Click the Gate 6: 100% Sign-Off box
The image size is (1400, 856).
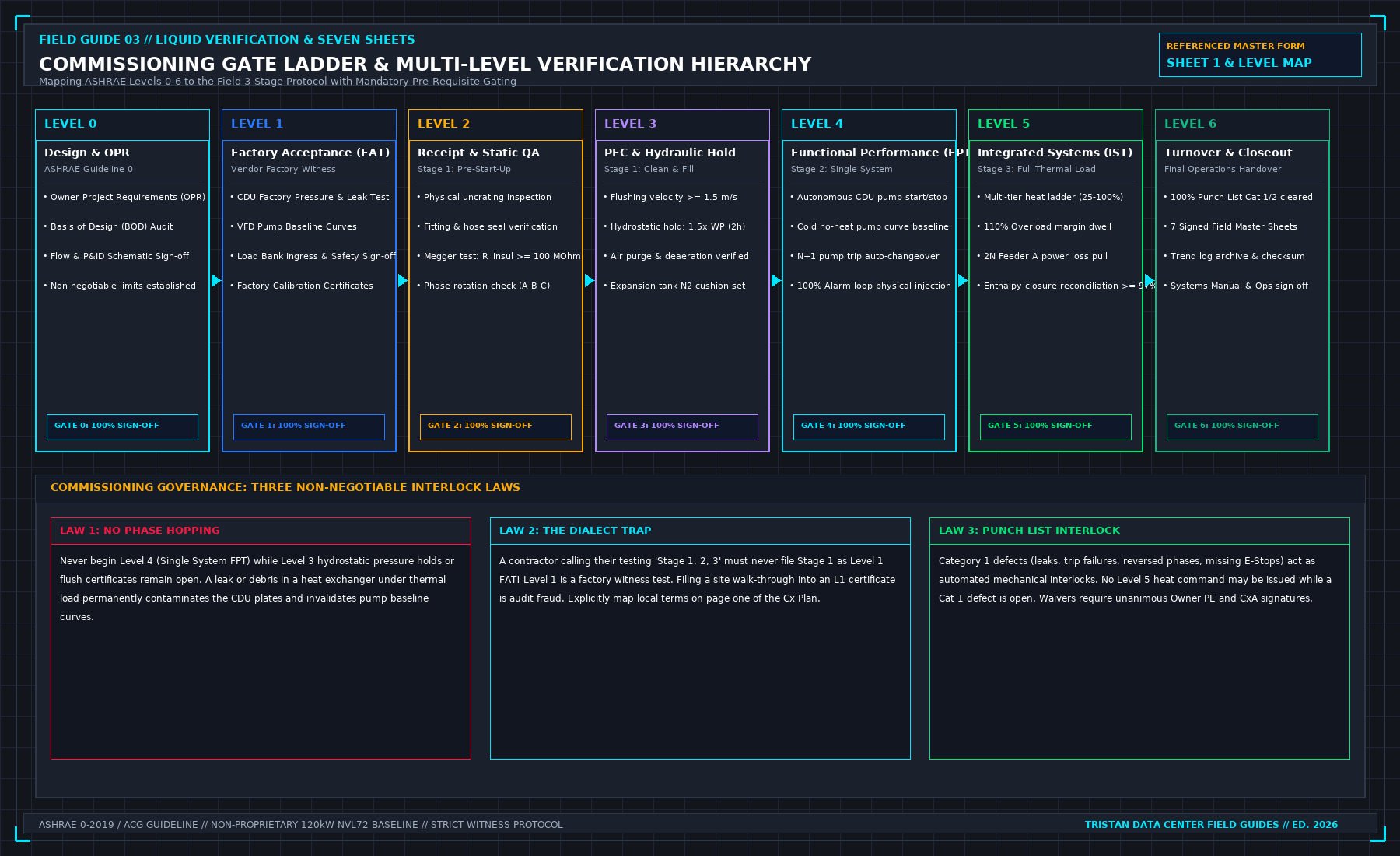pos(1242,426)
